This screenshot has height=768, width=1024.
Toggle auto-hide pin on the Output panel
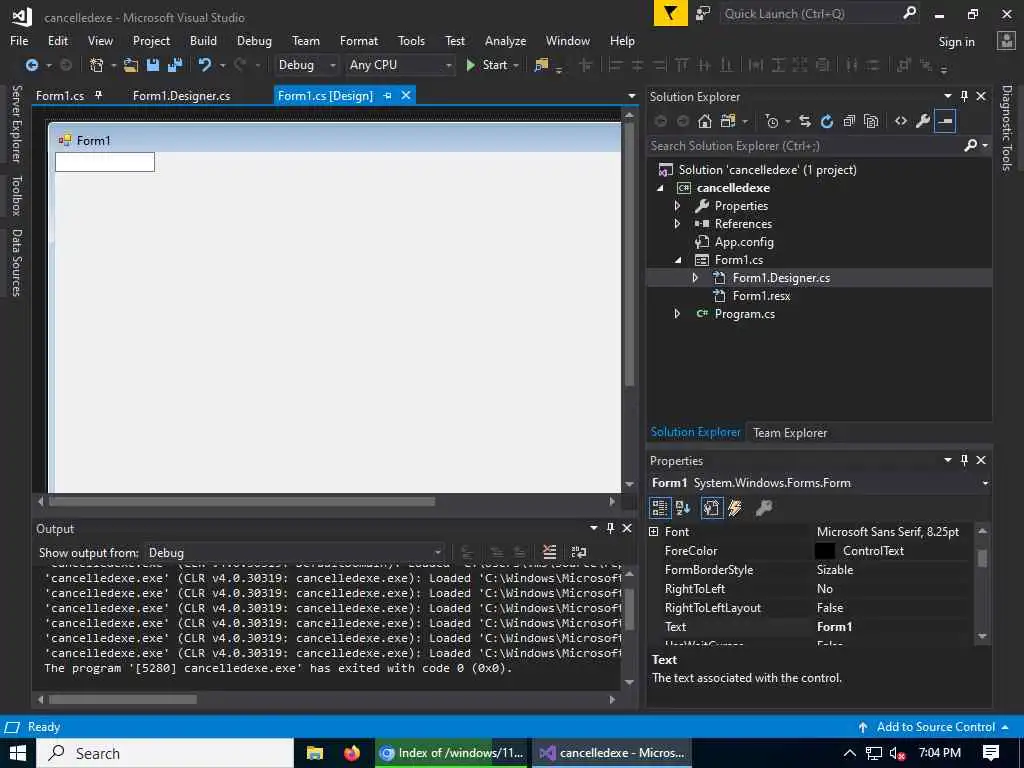click(610, 528)
